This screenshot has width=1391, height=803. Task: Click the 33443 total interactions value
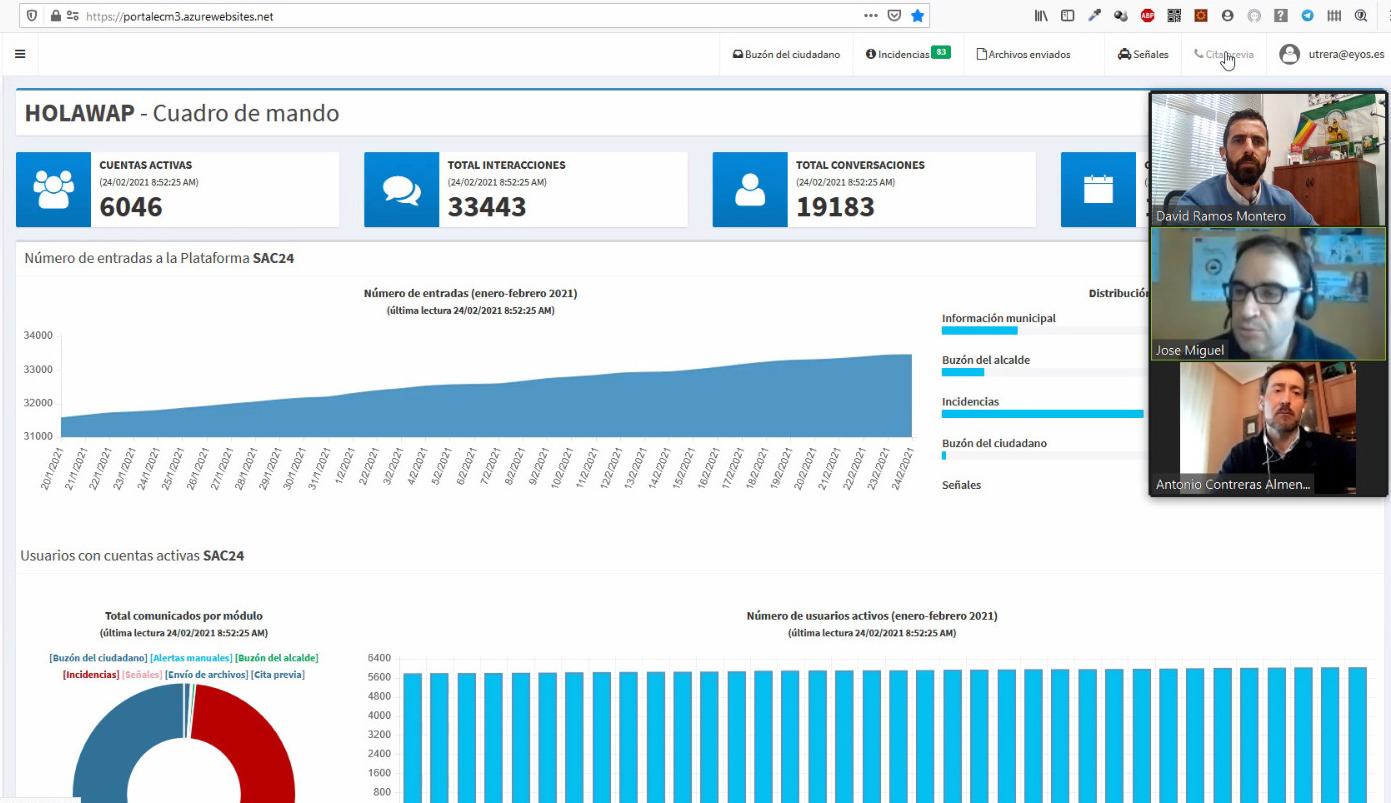point(487,207)
